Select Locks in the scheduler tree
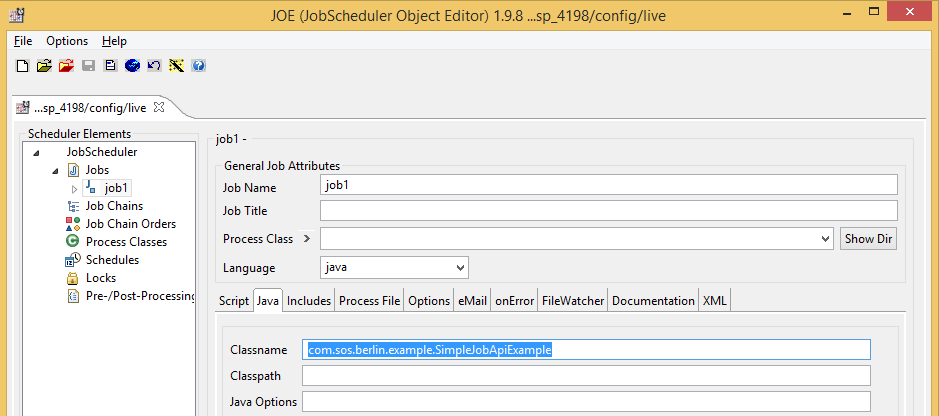Image resolution: width=939 pixels, height=416 pixels. (101, 278)
